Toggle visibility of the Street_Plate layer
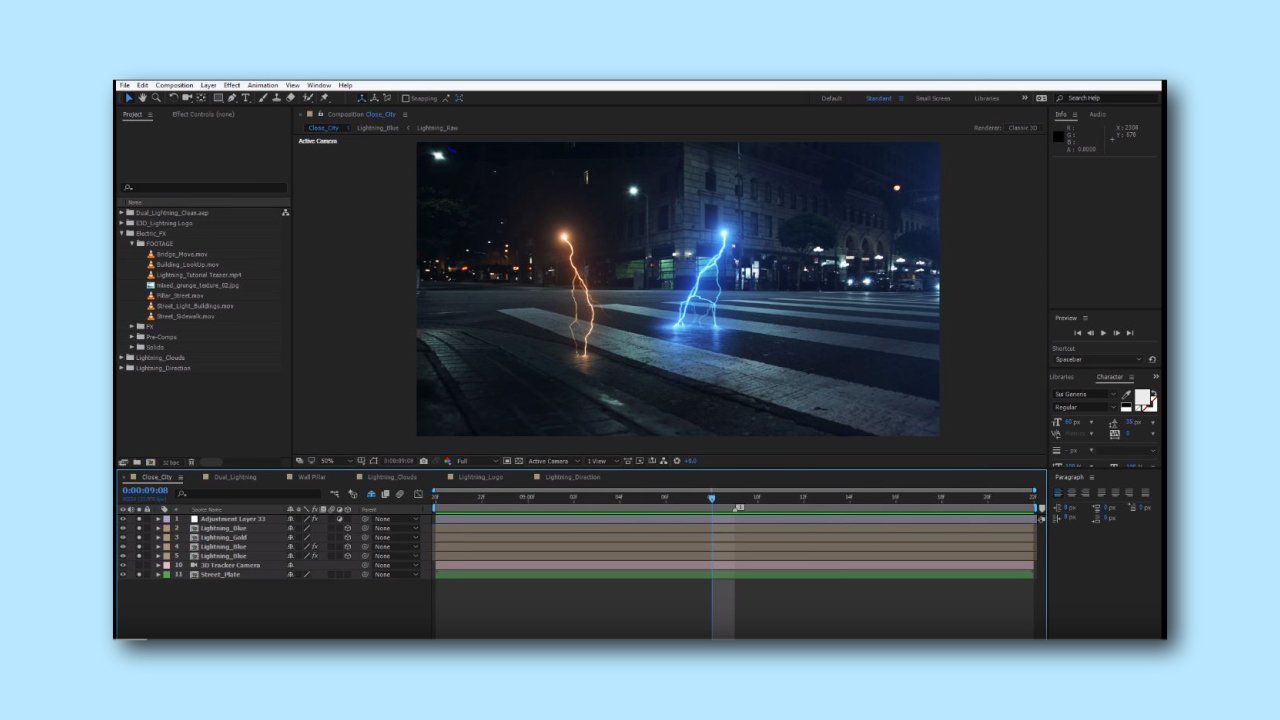 pyautogui.click(x=123, y=575)
